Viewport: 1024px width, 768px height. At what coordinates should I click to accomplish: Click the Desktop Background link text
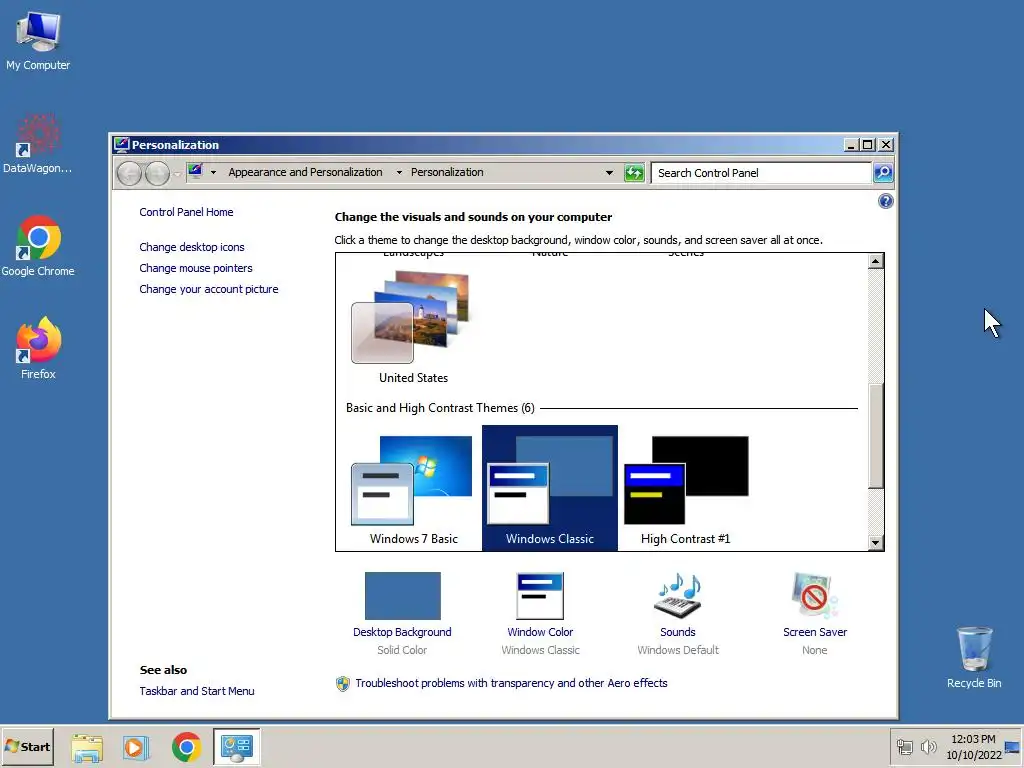point(402,632)
